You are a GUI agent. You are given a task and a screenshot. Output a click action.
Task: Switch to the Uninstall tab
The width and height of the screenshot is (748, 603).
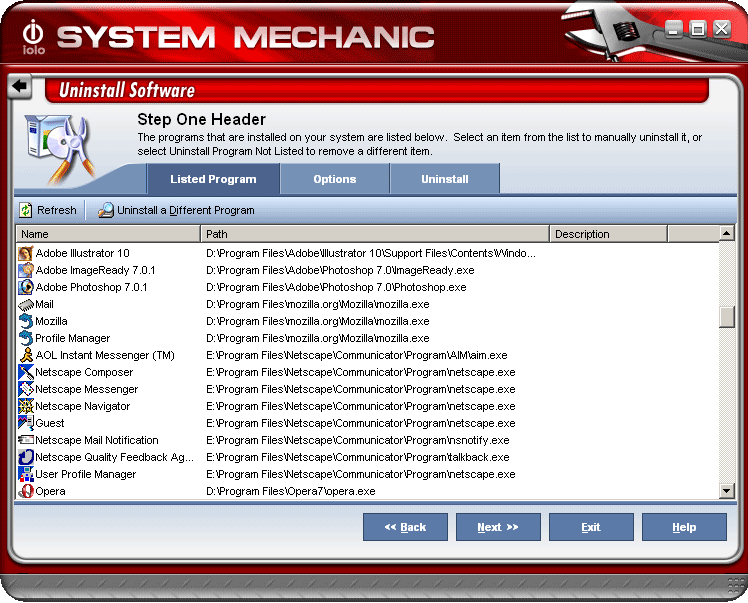[x=445, y=179]
